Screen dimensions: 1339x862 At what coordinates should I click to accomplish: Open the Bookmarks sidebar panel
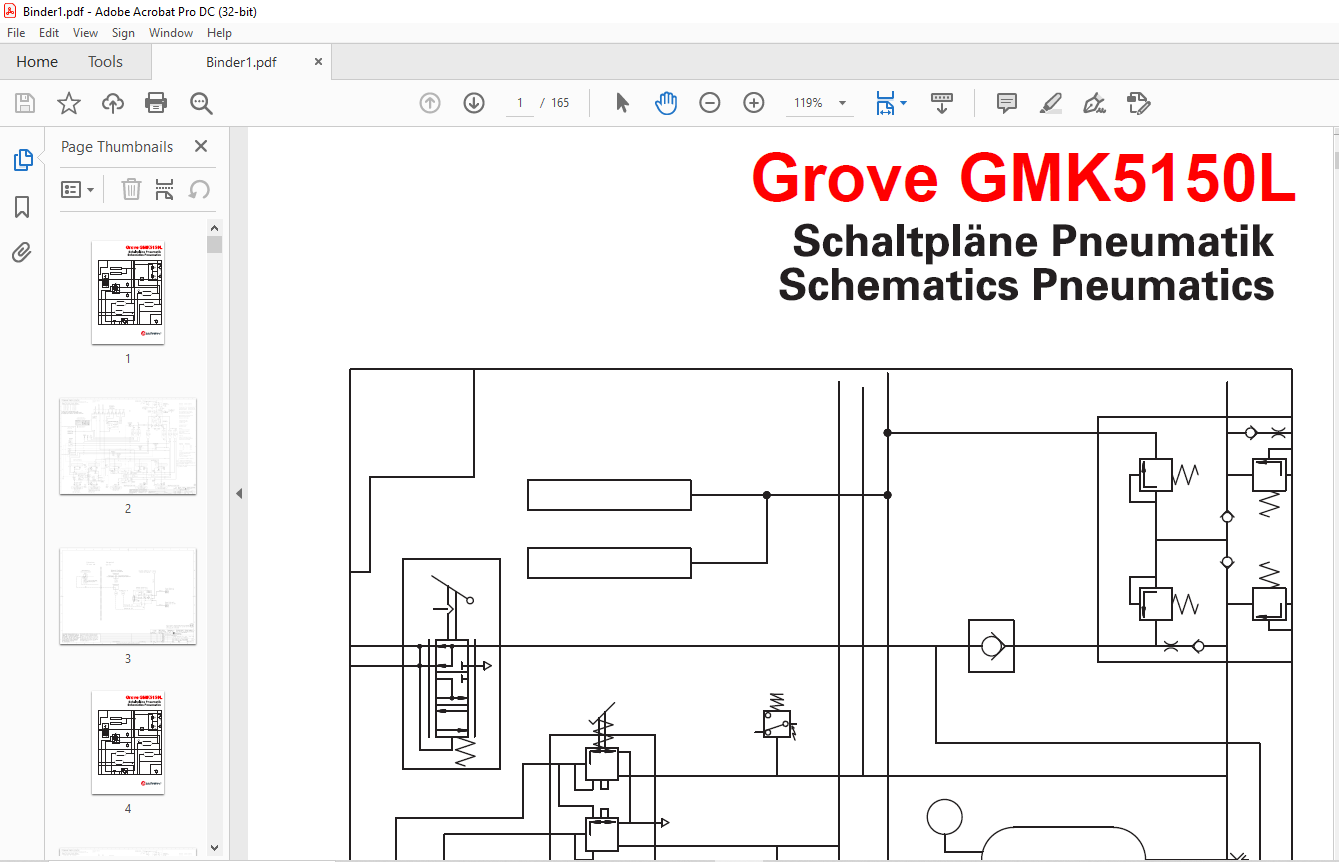[22, 207]
